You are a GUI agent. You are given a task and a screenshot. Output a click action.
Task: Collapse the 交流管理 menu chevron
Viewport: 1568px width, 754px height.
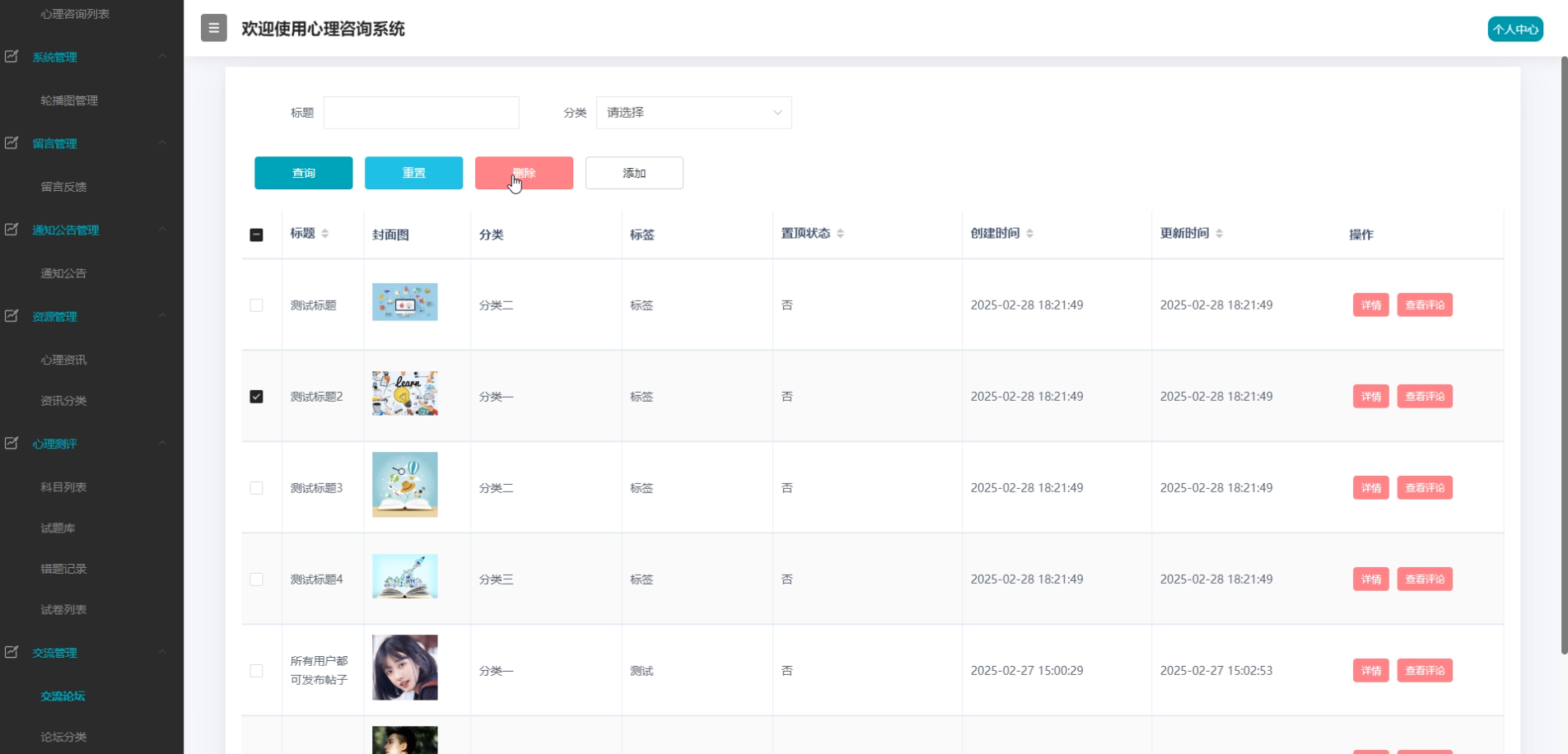point(162,652)
